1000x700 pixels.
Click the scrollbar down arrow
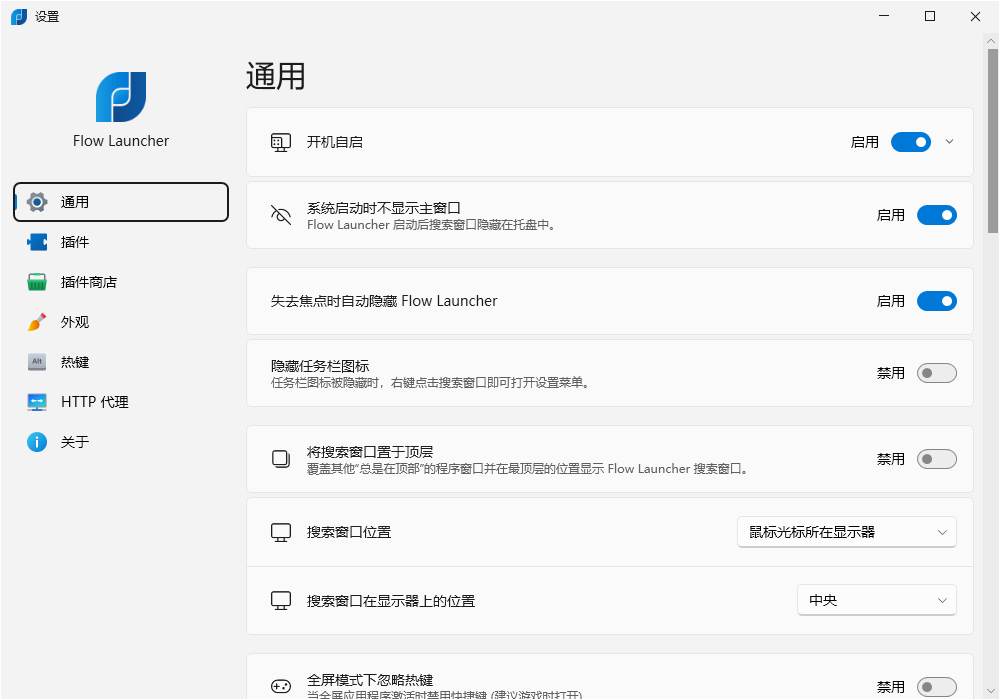(x=992, y=690)
